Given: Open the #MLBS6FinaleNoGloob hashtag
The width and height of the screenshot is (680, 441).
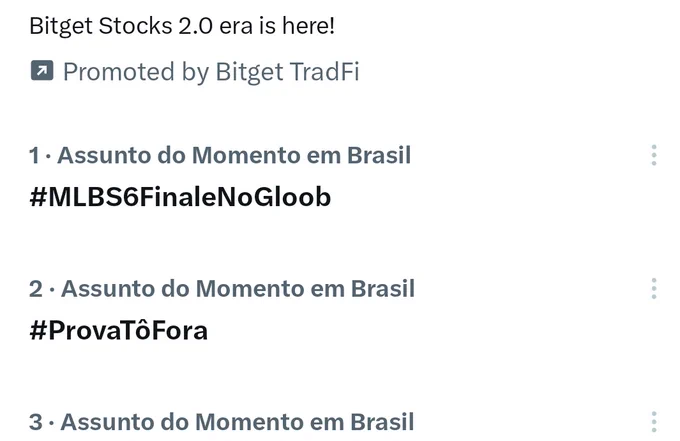Looking at the screenshot, I should click(180, 197).
